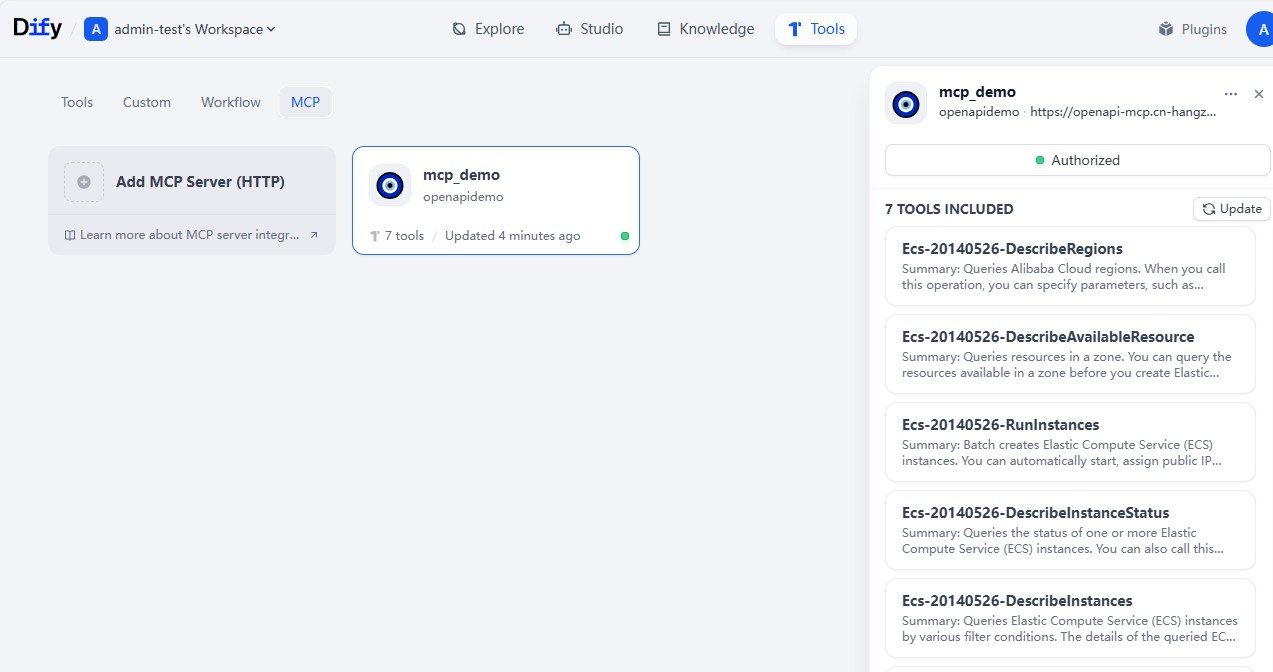Image resolution: width=1273 pixels, height=672 pixels.
Task: Select the MCP filter tab
Action: tap(305, 102)
